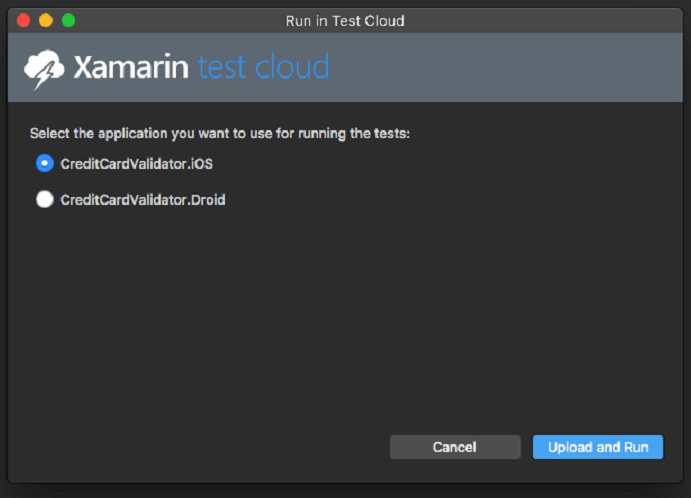Click the blue "test cloud" wordmark
Image resolution: width=691 pixels, height=498 pixels.
click(264, 67)
